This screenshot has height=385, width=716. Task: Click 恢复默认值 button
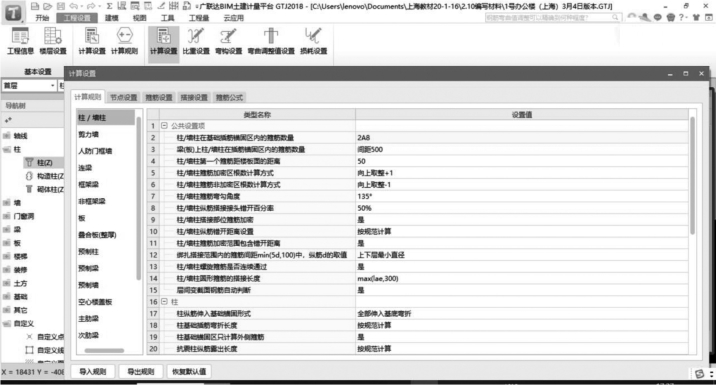(189, 371)
